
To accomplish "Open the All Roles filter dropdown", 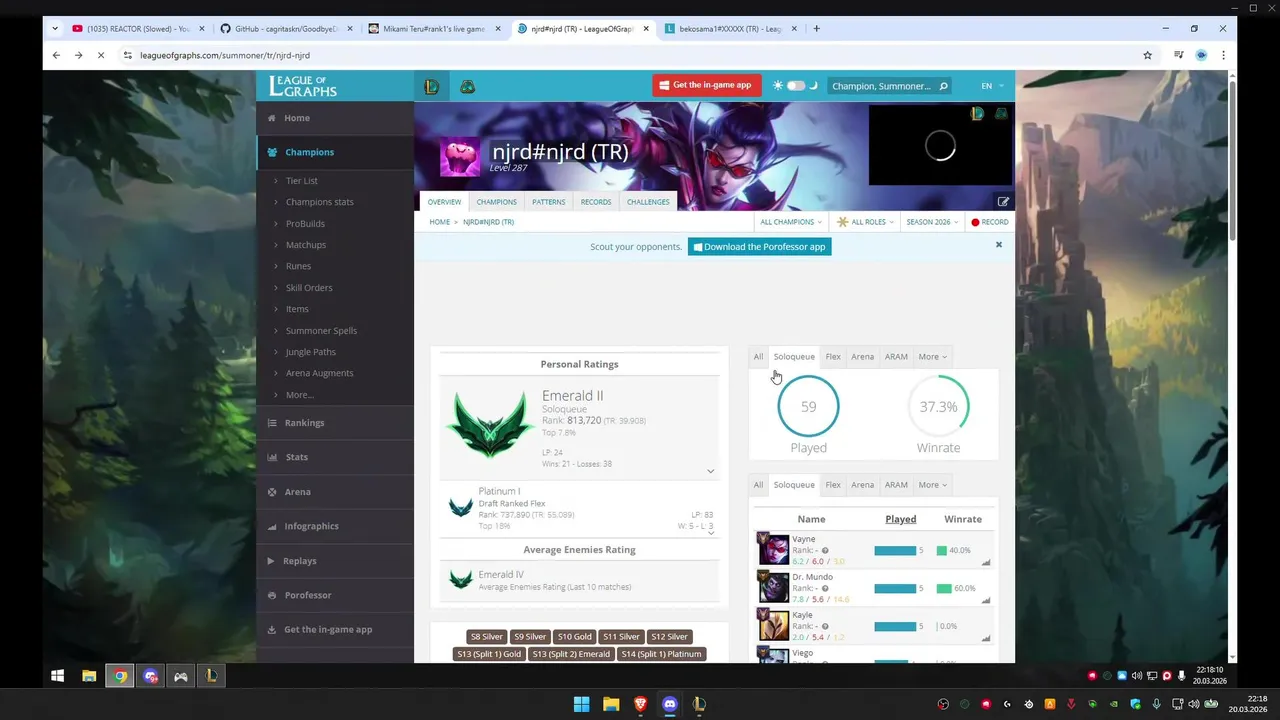I will tap(865, 222).
